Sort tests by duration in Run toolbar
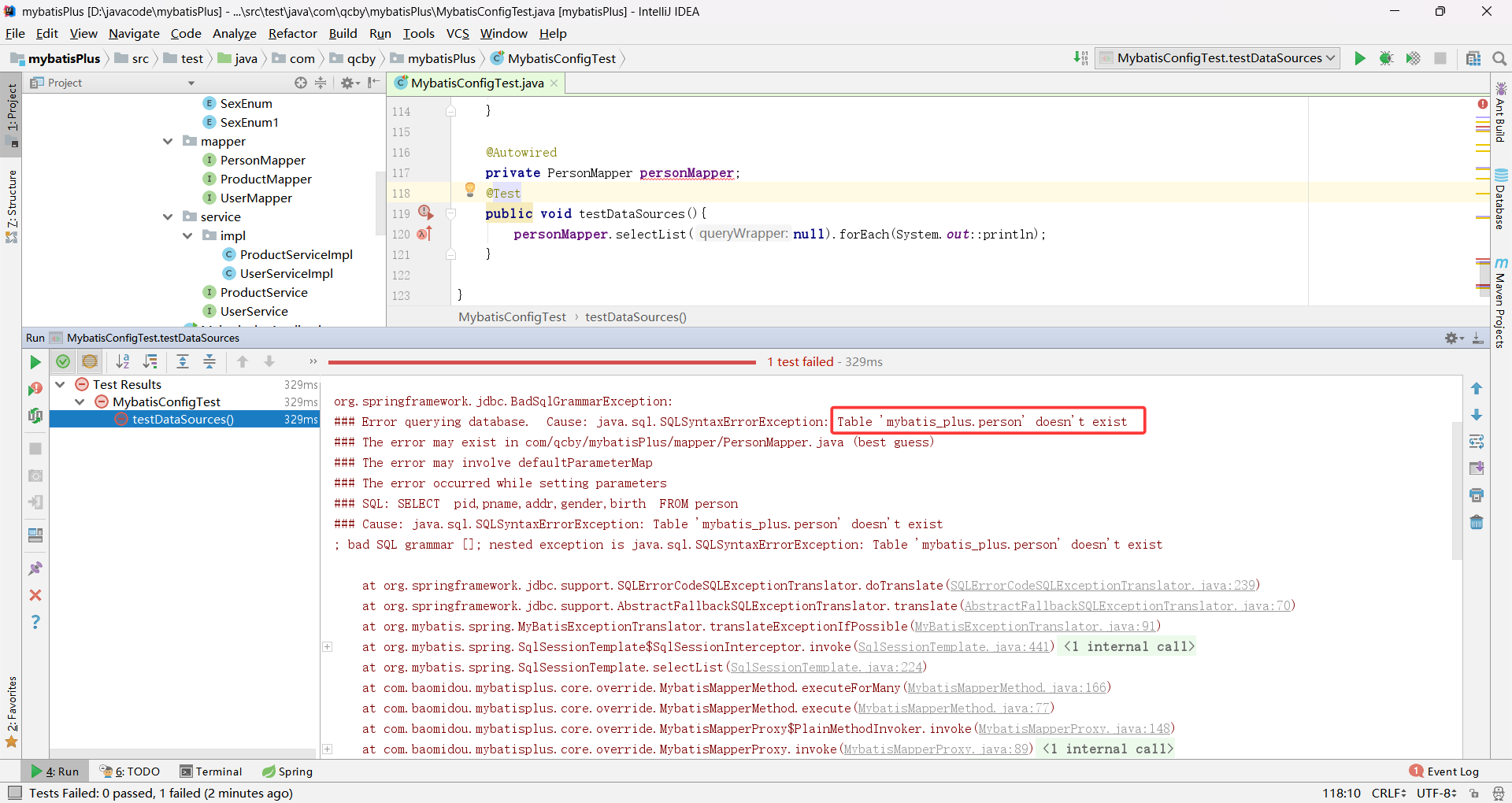Viewport: 1512px width, 803px height. [150, 361]
